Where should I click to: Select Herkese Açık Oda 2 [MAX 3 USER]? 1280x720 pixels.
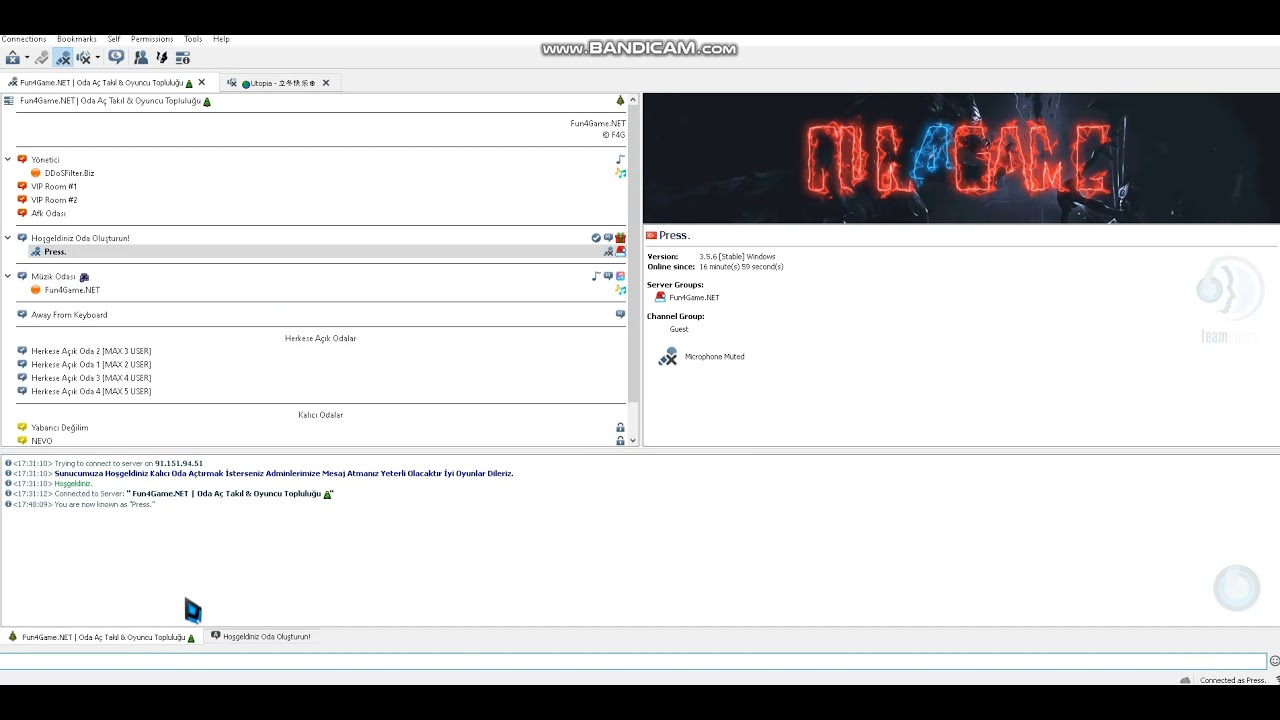point(91,351)
